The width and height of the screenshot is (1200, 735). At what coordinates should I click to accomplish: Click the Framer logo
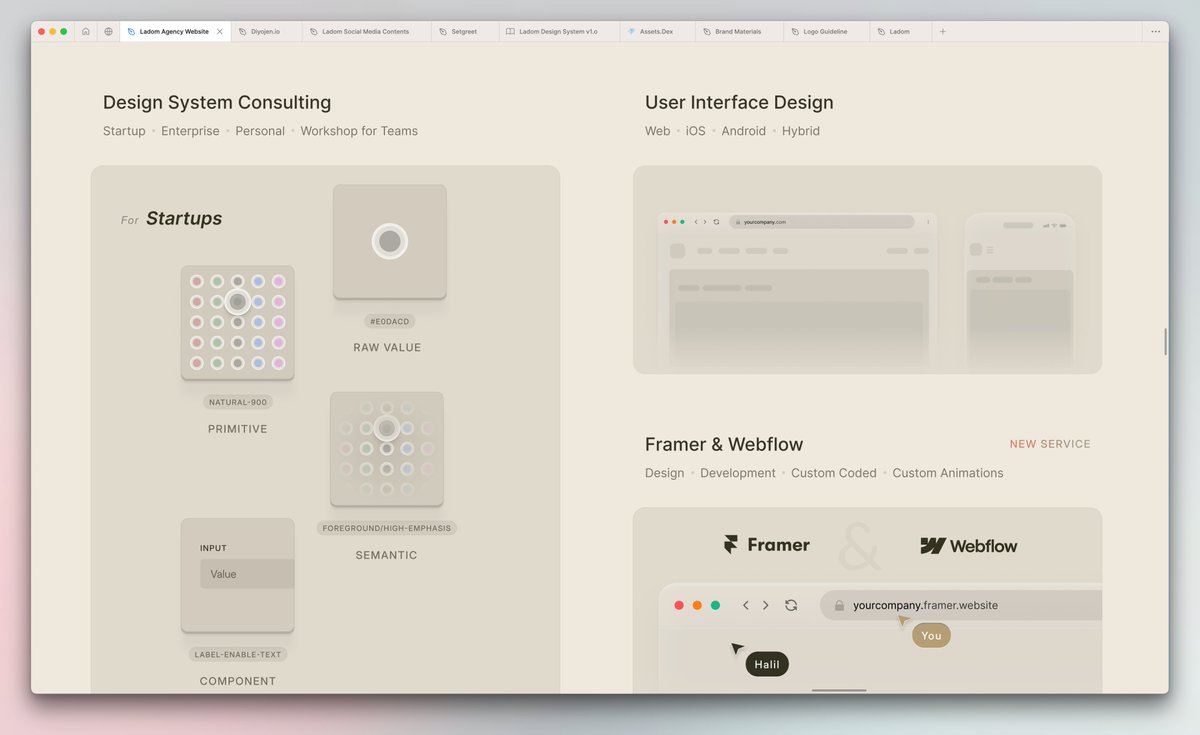coord(767,545)
